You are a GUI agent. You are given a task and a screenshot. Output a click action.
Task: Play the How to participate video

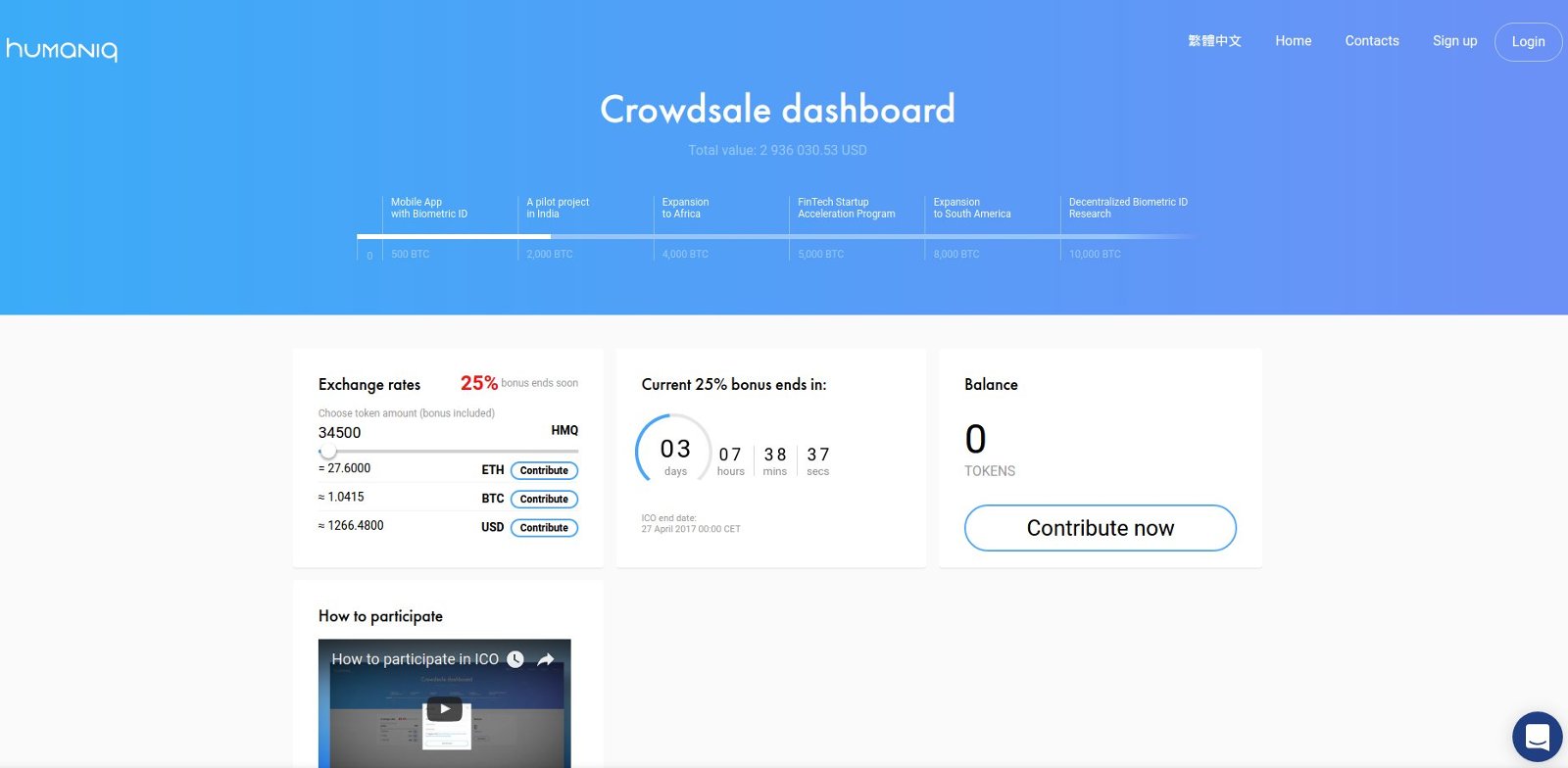coord(444,708)
